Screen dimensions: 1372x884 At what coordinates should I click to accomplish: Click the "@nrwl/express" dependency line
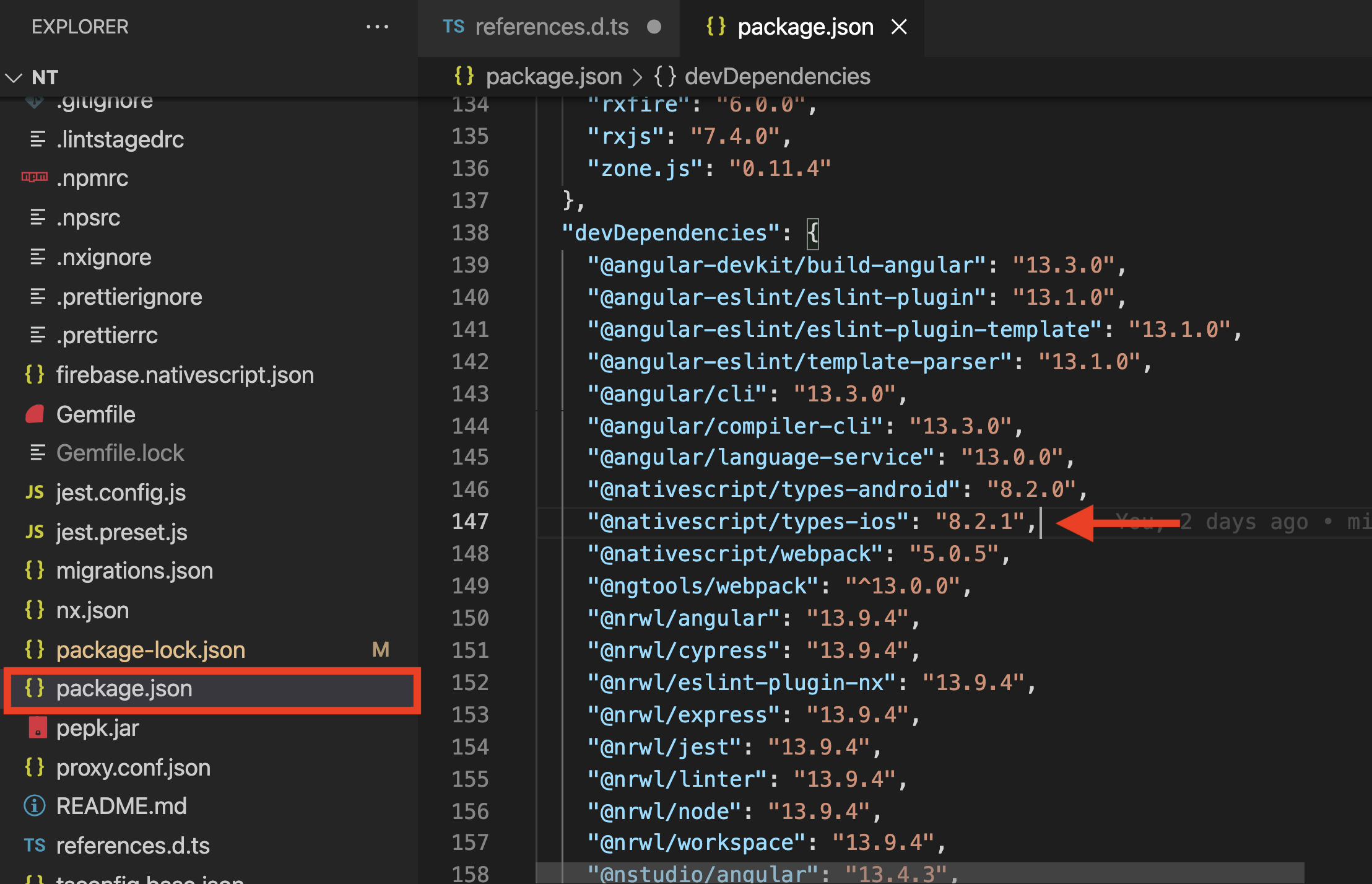(x=753, y=715)
